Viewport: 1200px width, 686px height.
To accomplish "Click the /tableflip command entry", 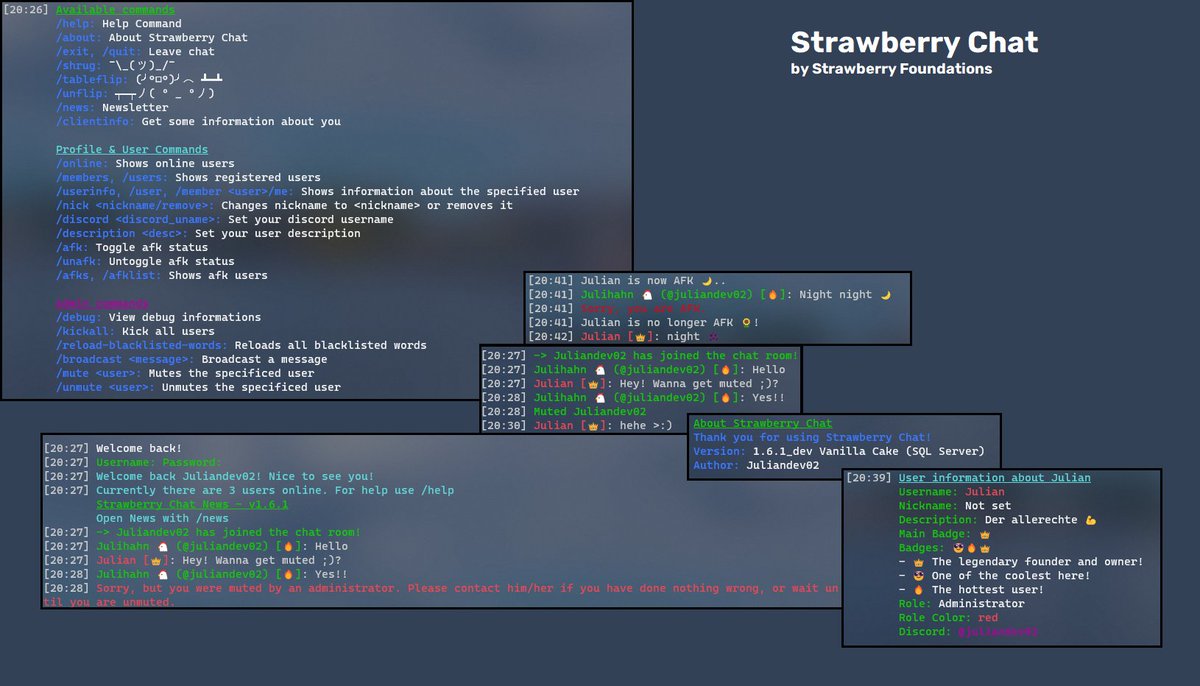I will [139, 80].
